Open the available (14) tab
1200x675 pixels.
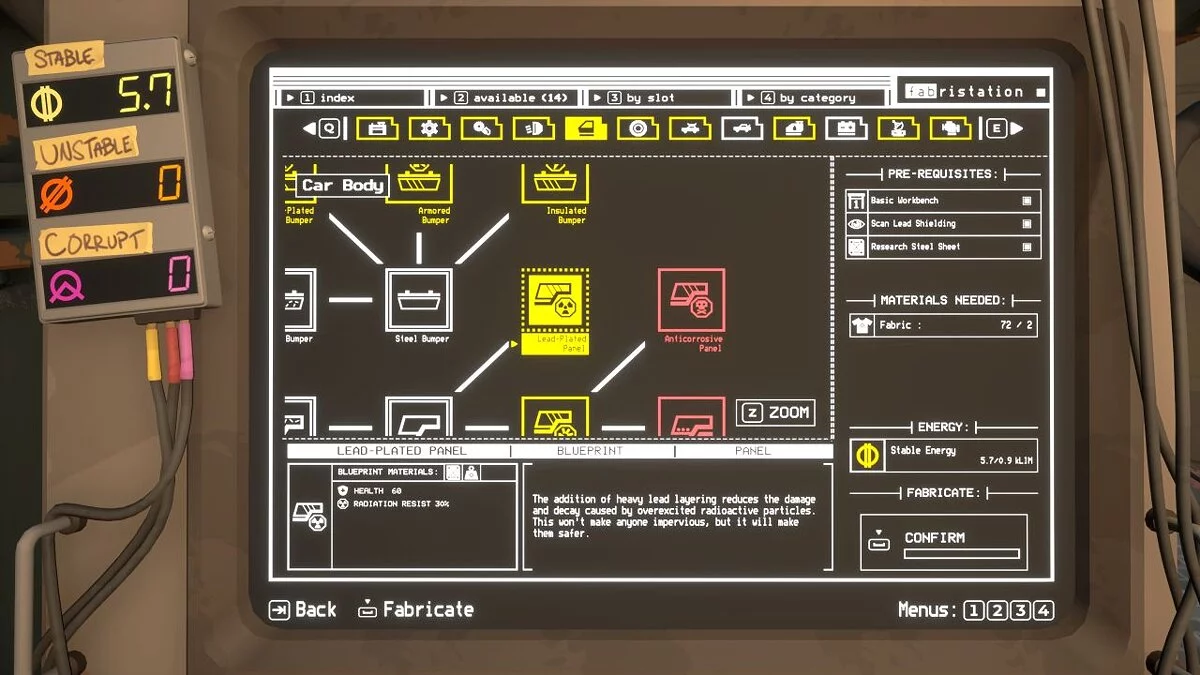coord(506,98)
